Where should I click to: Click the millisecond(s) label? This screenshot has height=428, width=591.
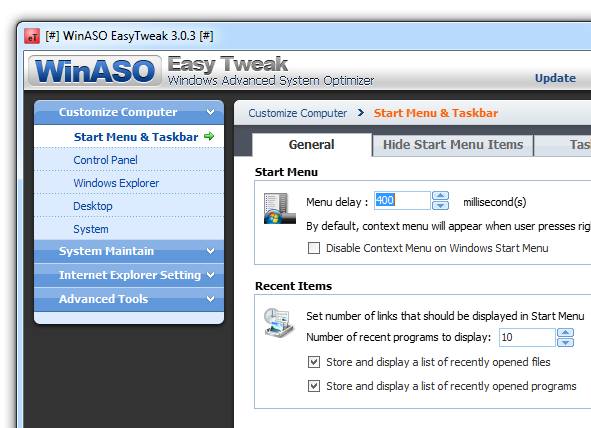[495, 202]
